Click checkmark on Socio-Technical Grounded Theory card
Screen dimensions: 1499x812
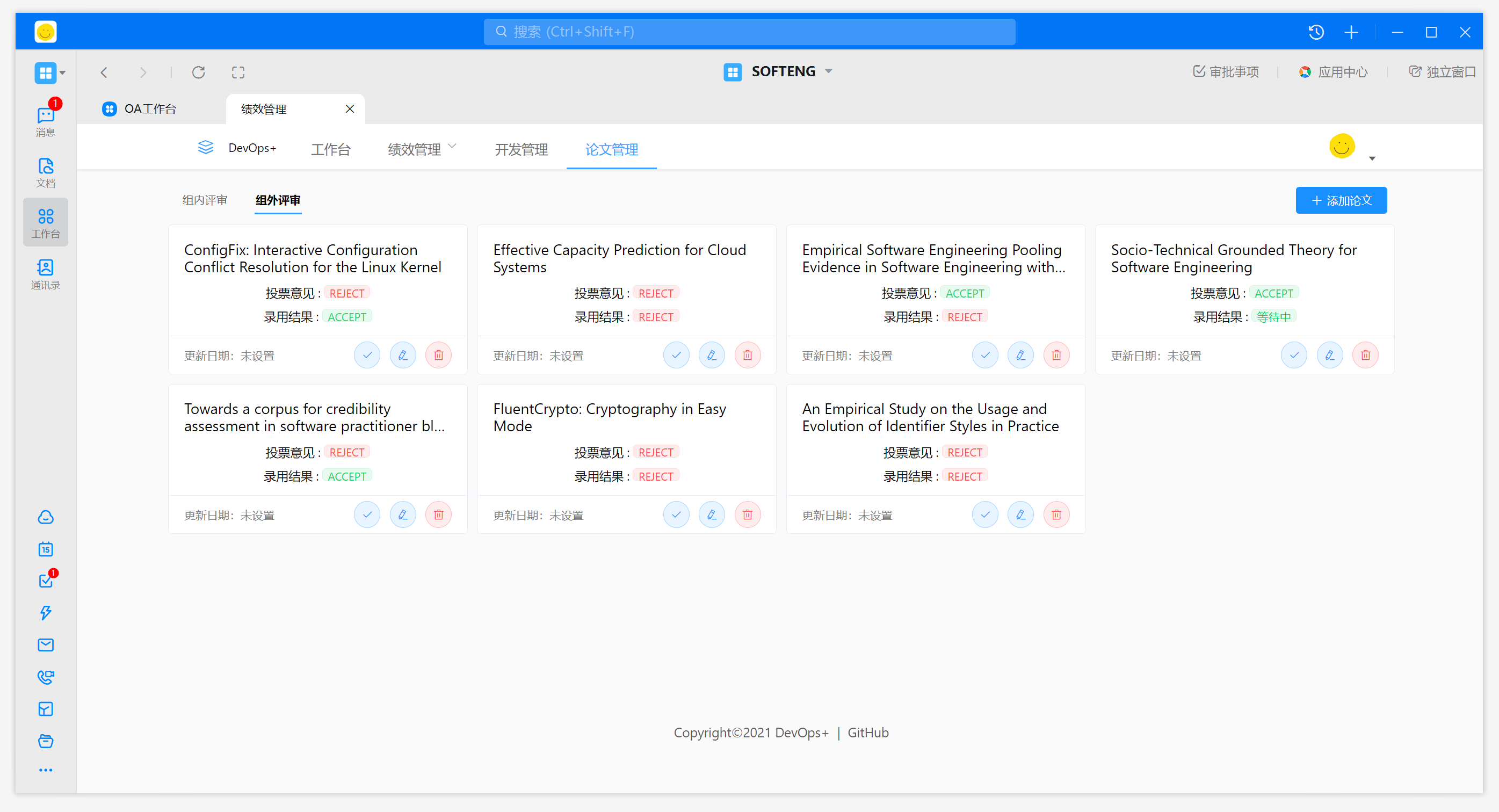(1294, 355)
